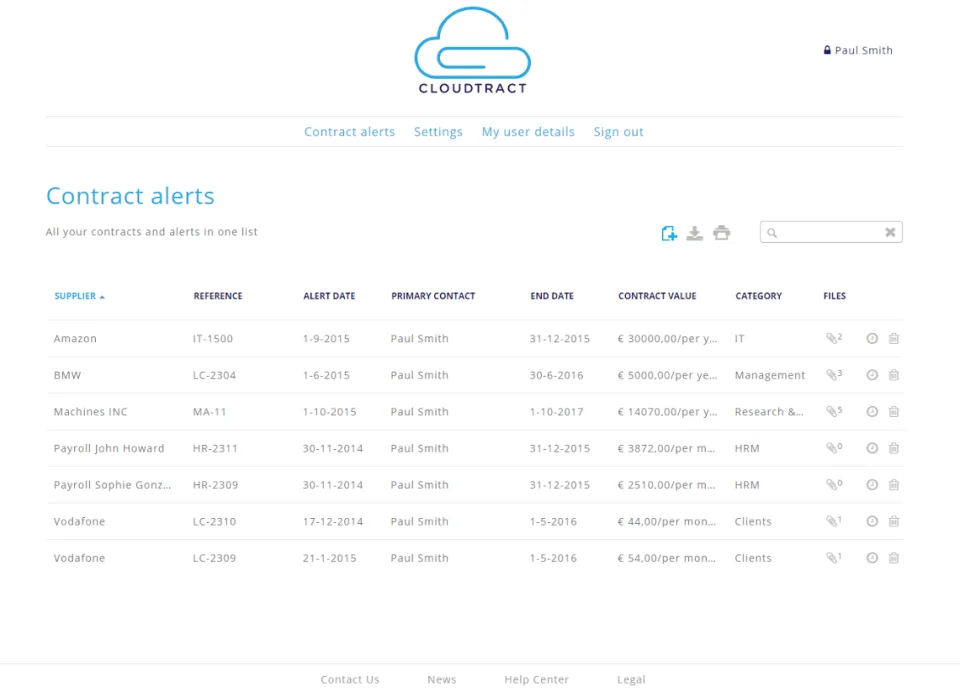The height and width of the screenshot is (692, 960).
Task: Open alert clock for BMW row
Action: click(872, 375)
